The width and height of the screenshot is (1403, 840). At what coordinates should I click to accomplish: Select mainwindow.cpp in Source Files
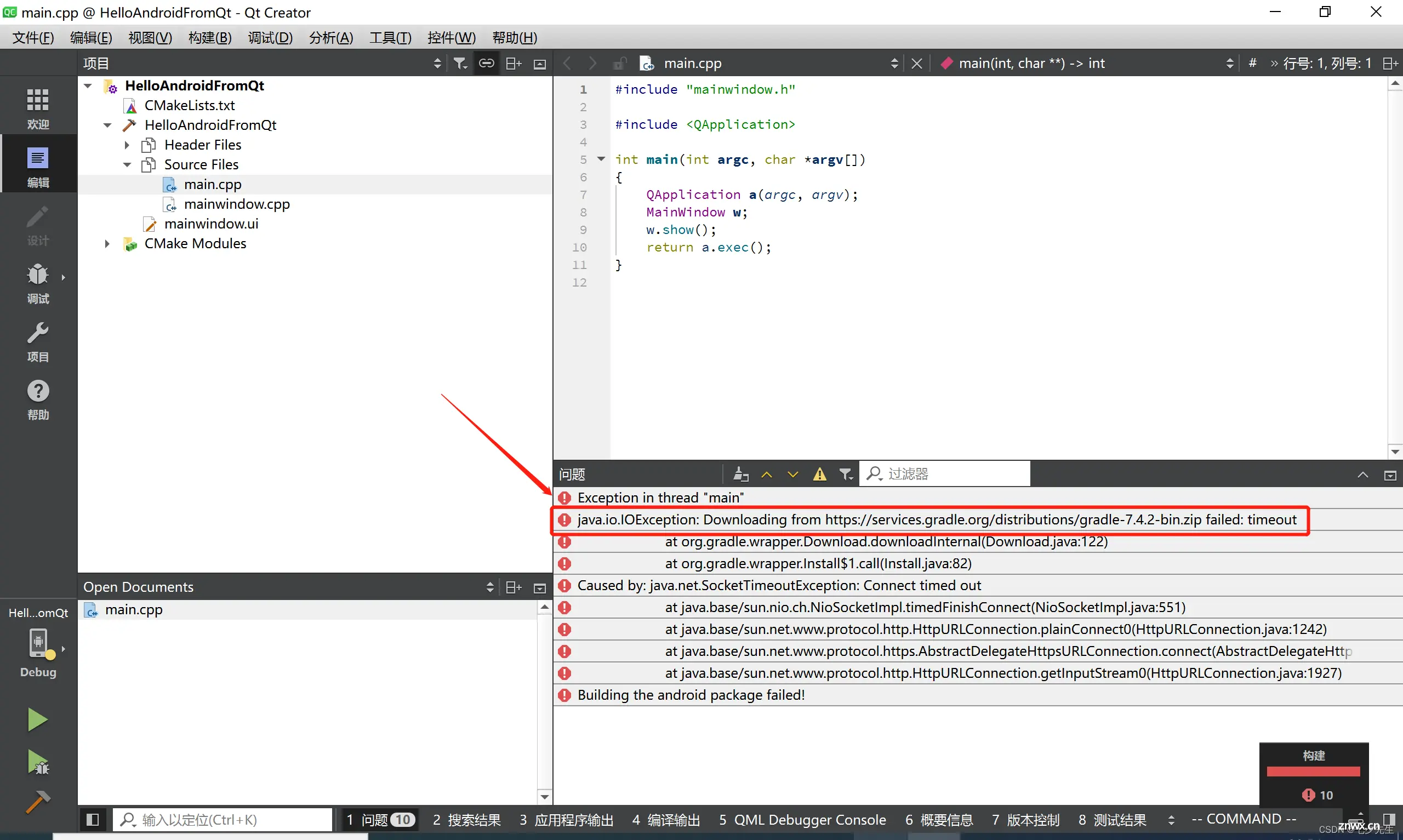click(x=236, y=203)
